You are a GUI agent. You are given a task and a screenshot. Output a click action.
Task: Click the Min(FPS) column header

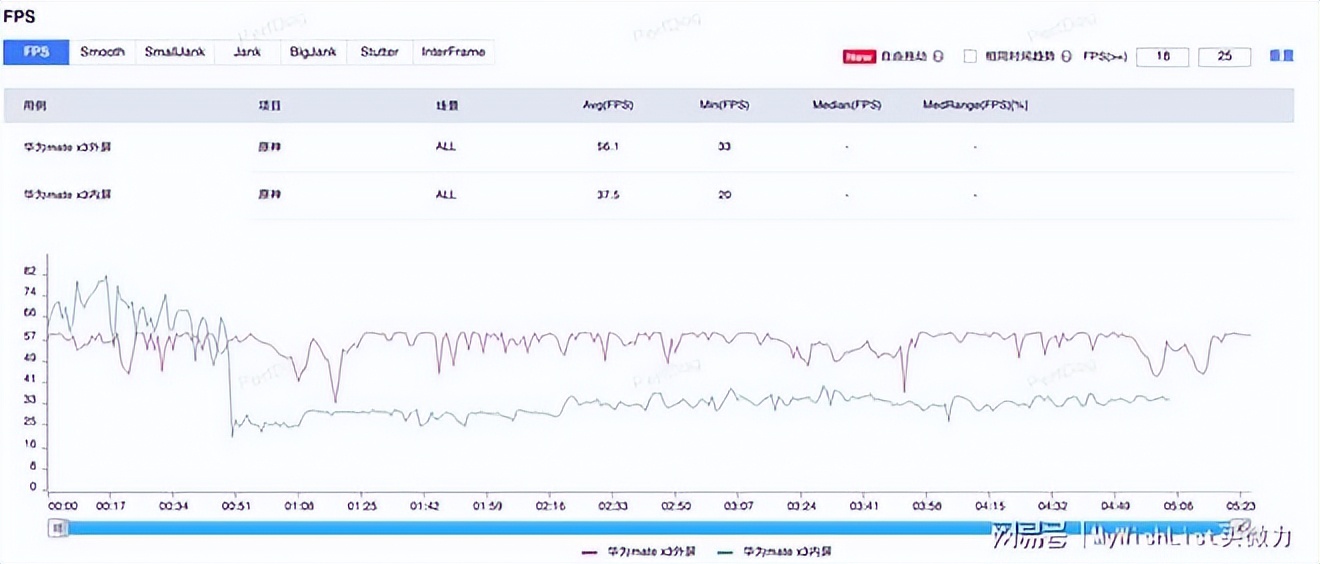724,105
